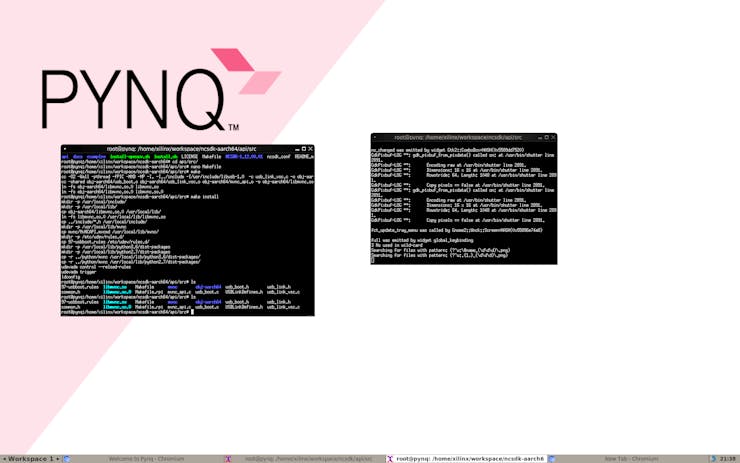Minimize the ncsdk/api/src terminal window
Screen dimensions: 740x463
point(540,138)
